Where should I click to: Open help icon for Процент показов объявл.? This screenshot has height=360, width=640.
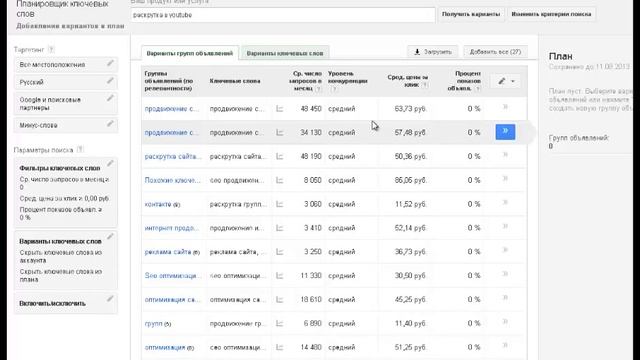(477, 89)
